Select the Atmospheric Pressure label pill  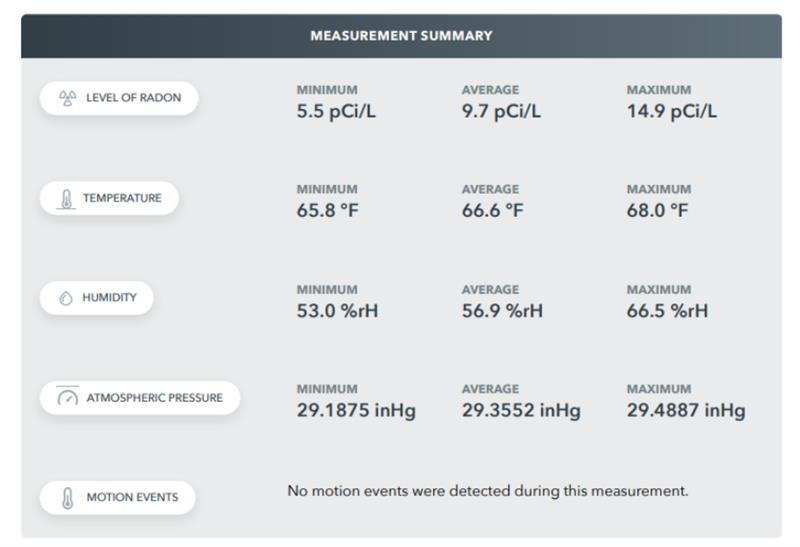click(140, 397)
